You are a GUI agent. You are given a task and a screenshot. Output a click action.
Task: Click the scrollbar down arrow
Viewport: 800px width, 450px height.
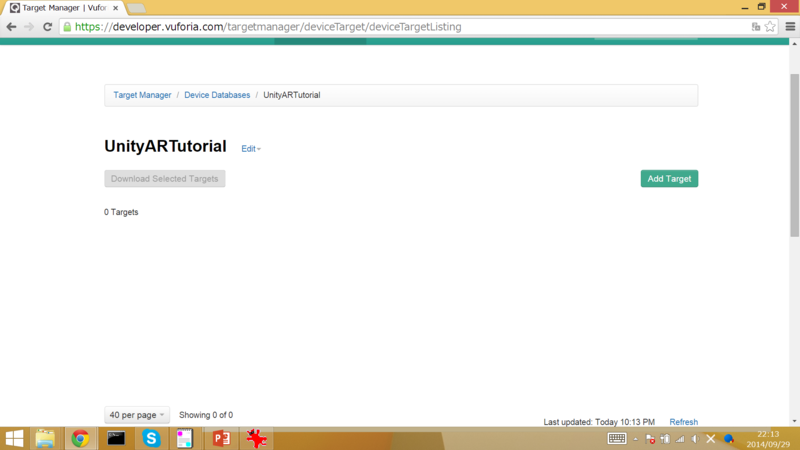pos(794,421)
